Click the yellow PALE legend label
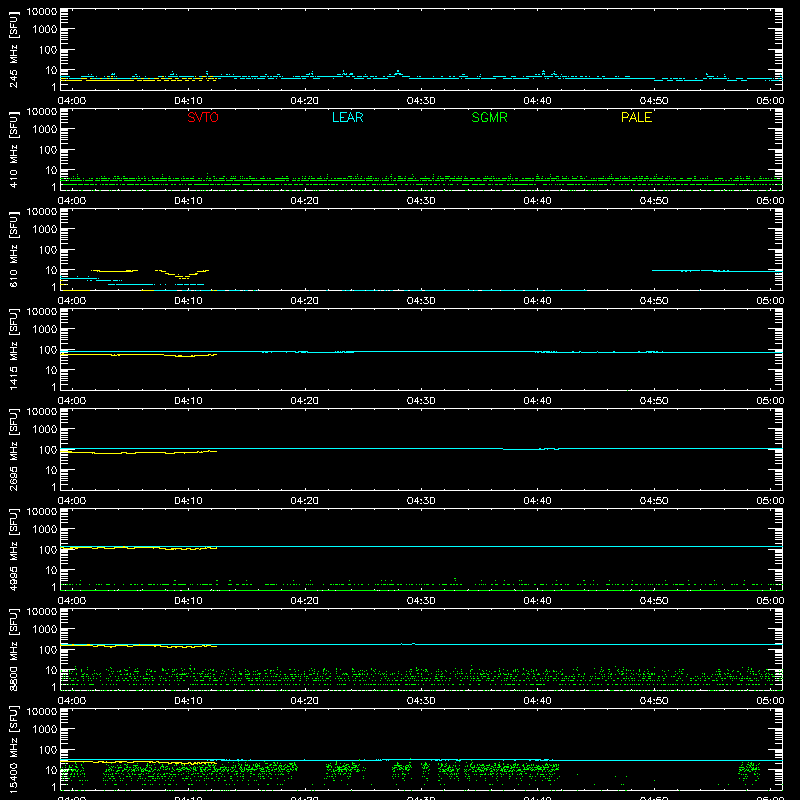Image resolution: width=800 pixels, height=800 pixels. pos(636,117)
